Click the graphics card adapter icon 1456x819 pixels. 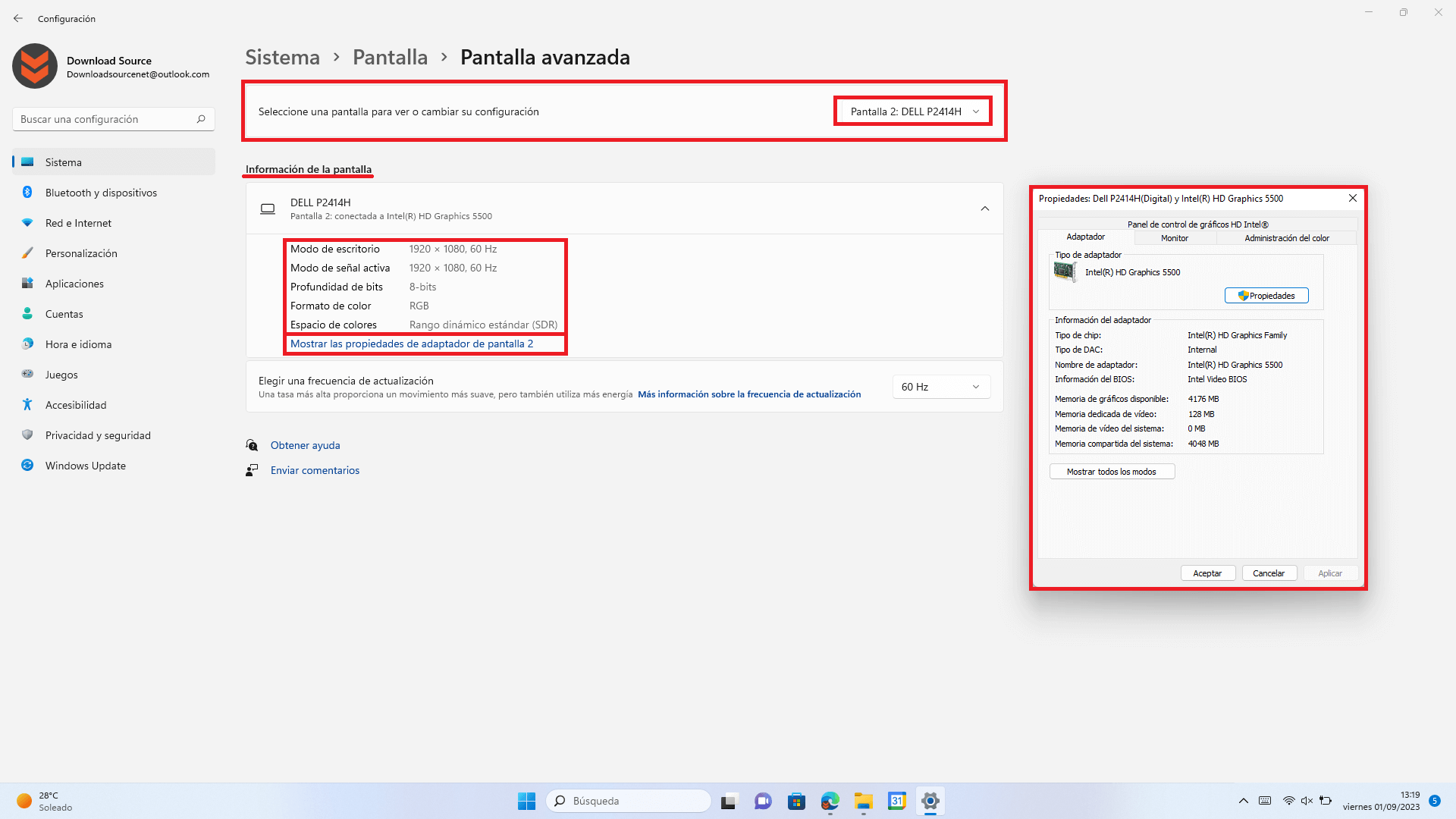coord(1065,271)
